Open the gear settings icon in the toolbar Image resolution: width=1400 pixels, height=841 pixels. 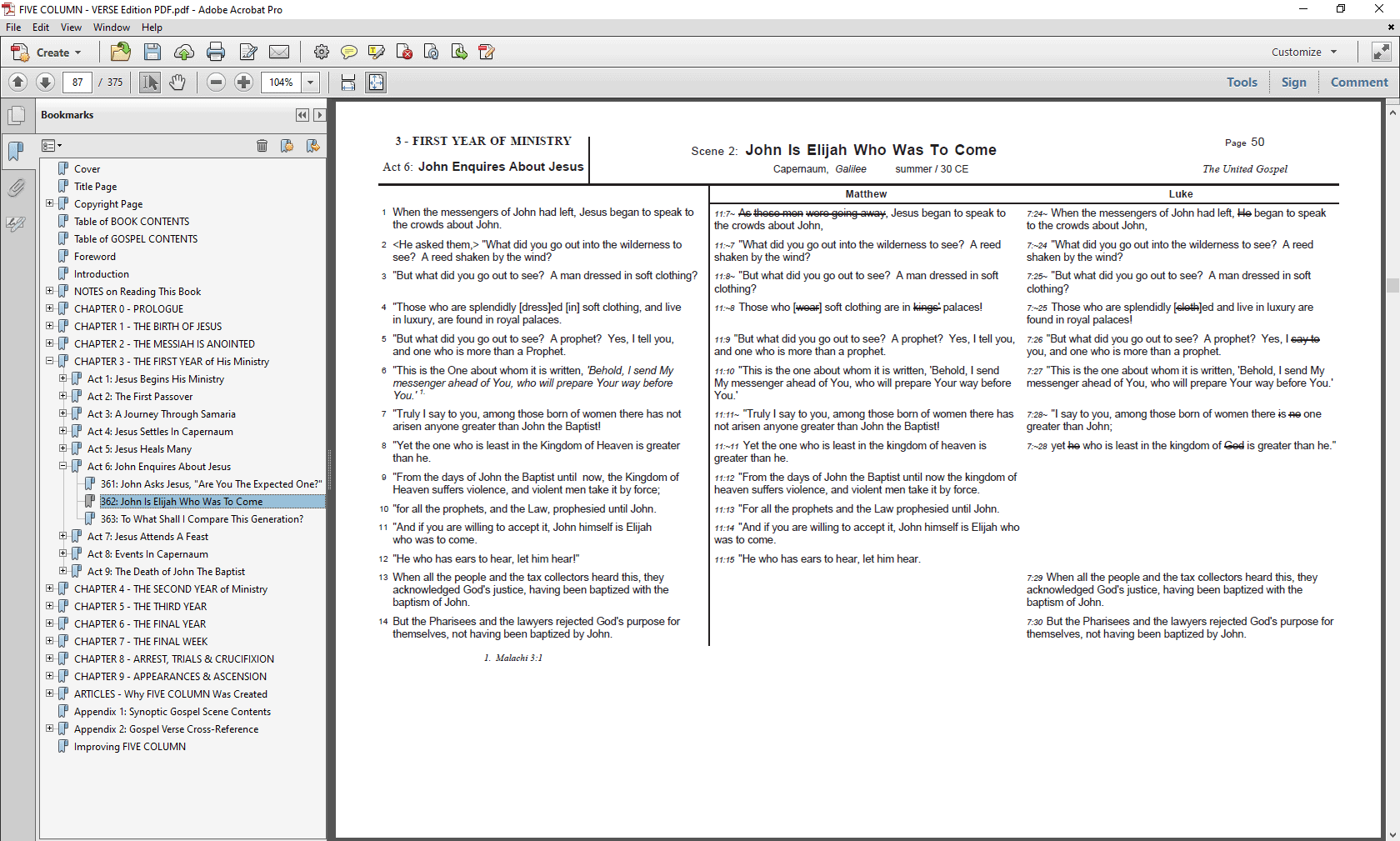pos(322,53)
